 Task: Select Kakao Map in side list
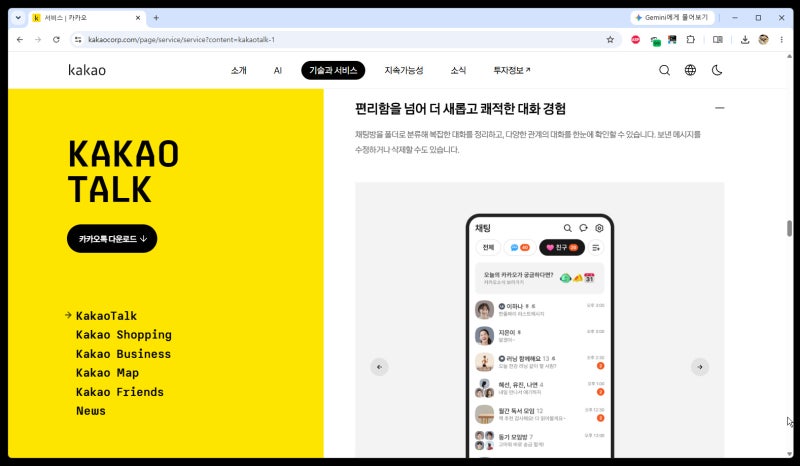coord(107,373)
